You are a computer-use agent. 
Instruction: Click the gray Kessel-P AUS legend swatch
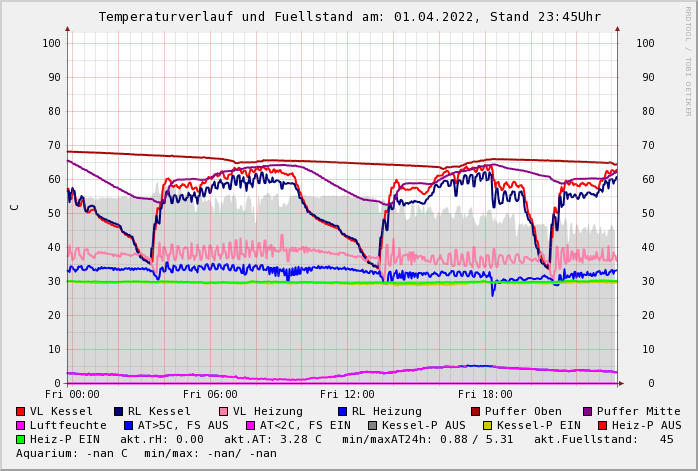tap(371, 425)
